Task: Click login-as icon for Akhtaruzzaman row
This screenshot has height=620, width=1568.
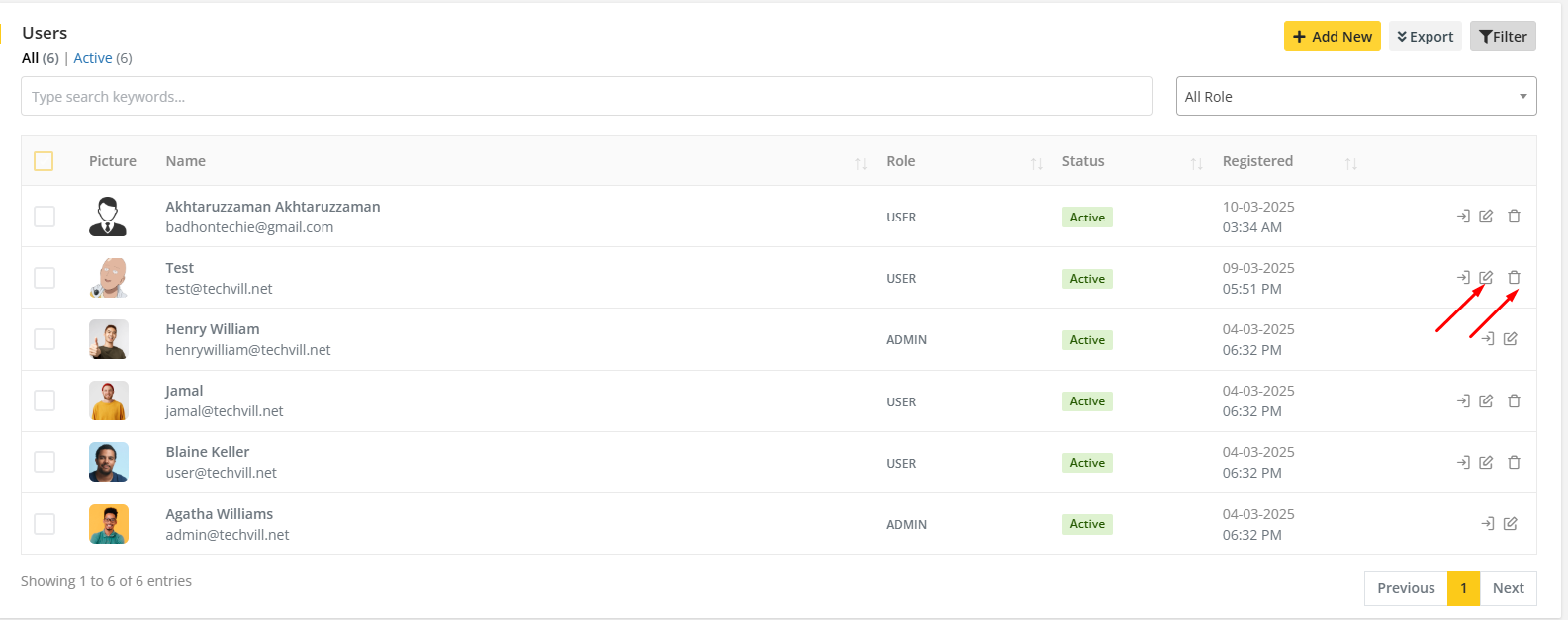Action: 1463,216
